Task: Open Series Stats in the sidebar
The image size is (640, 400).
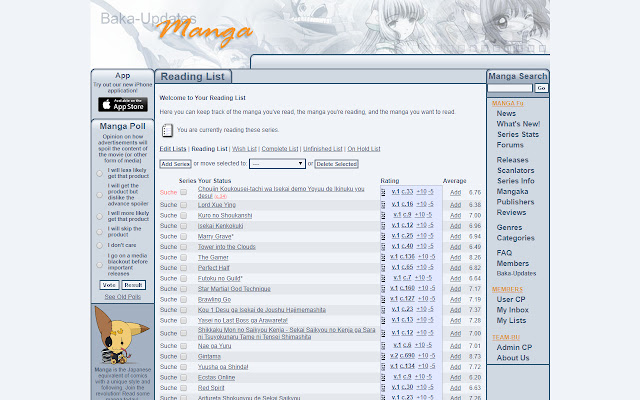Action: 518,134
